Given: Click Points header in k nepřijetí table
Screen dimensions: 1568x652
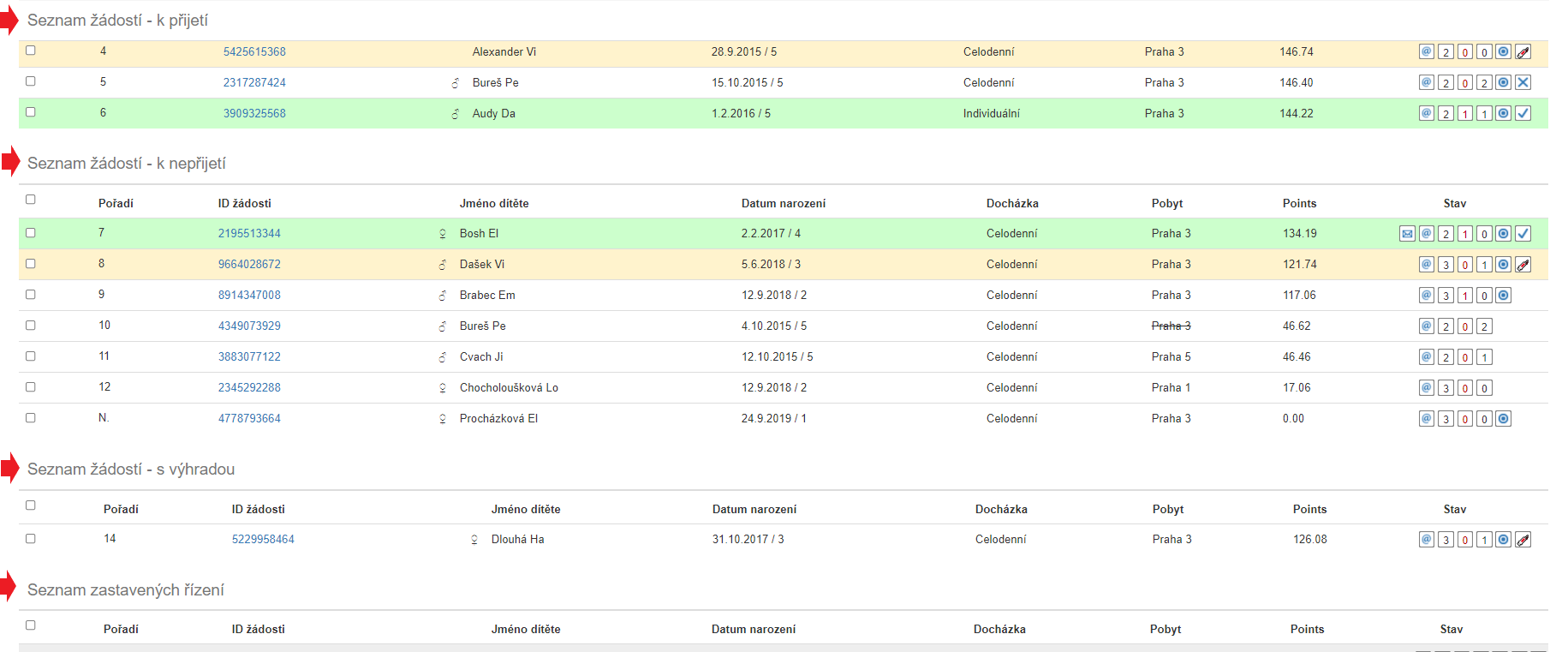Looking at the screenshot, I should (1299, 203).
